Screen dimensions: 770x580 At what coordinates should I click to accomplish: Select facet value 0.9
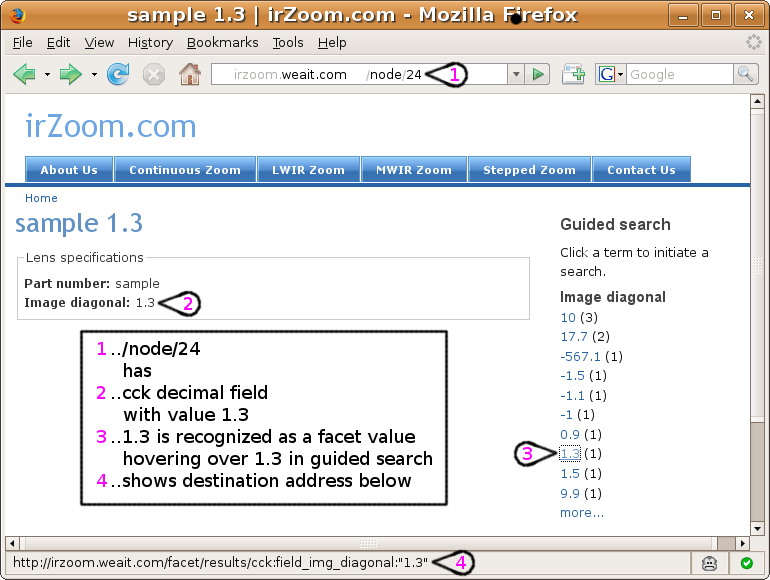(x=570, y=434)
